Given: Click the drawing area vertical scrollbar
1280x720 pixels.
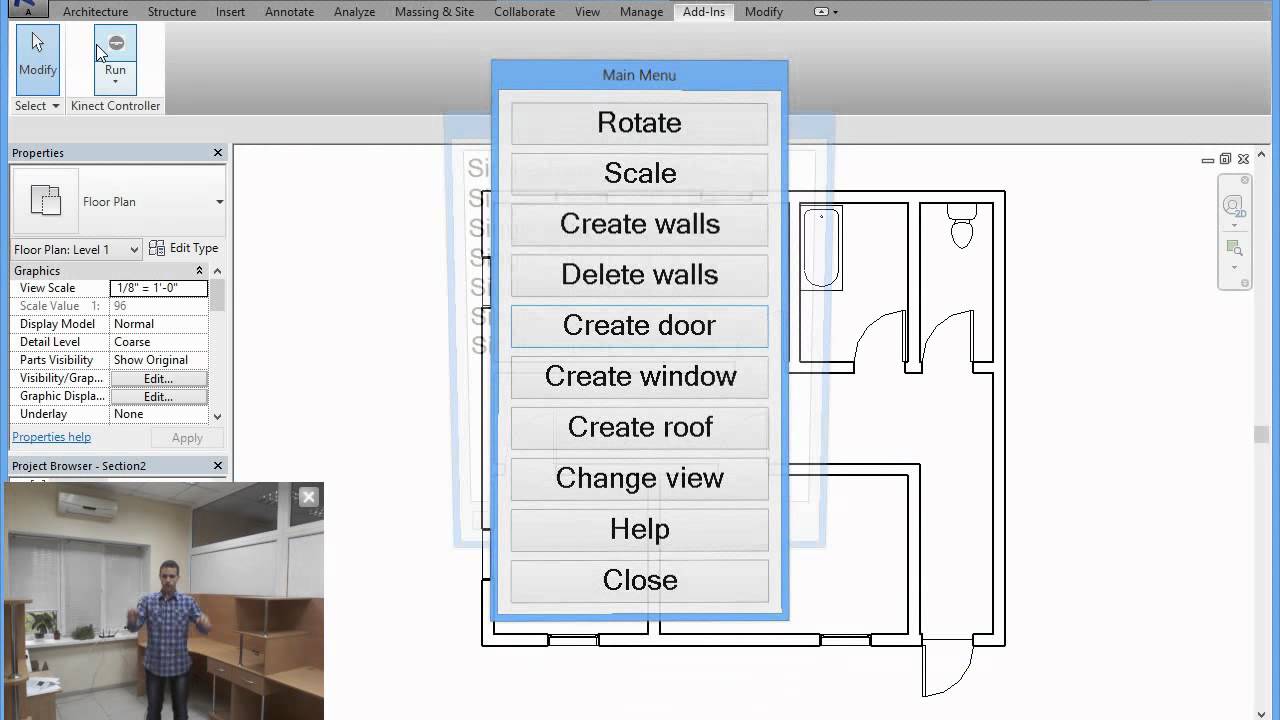Looking at the screenshot, I should 1258,430.
